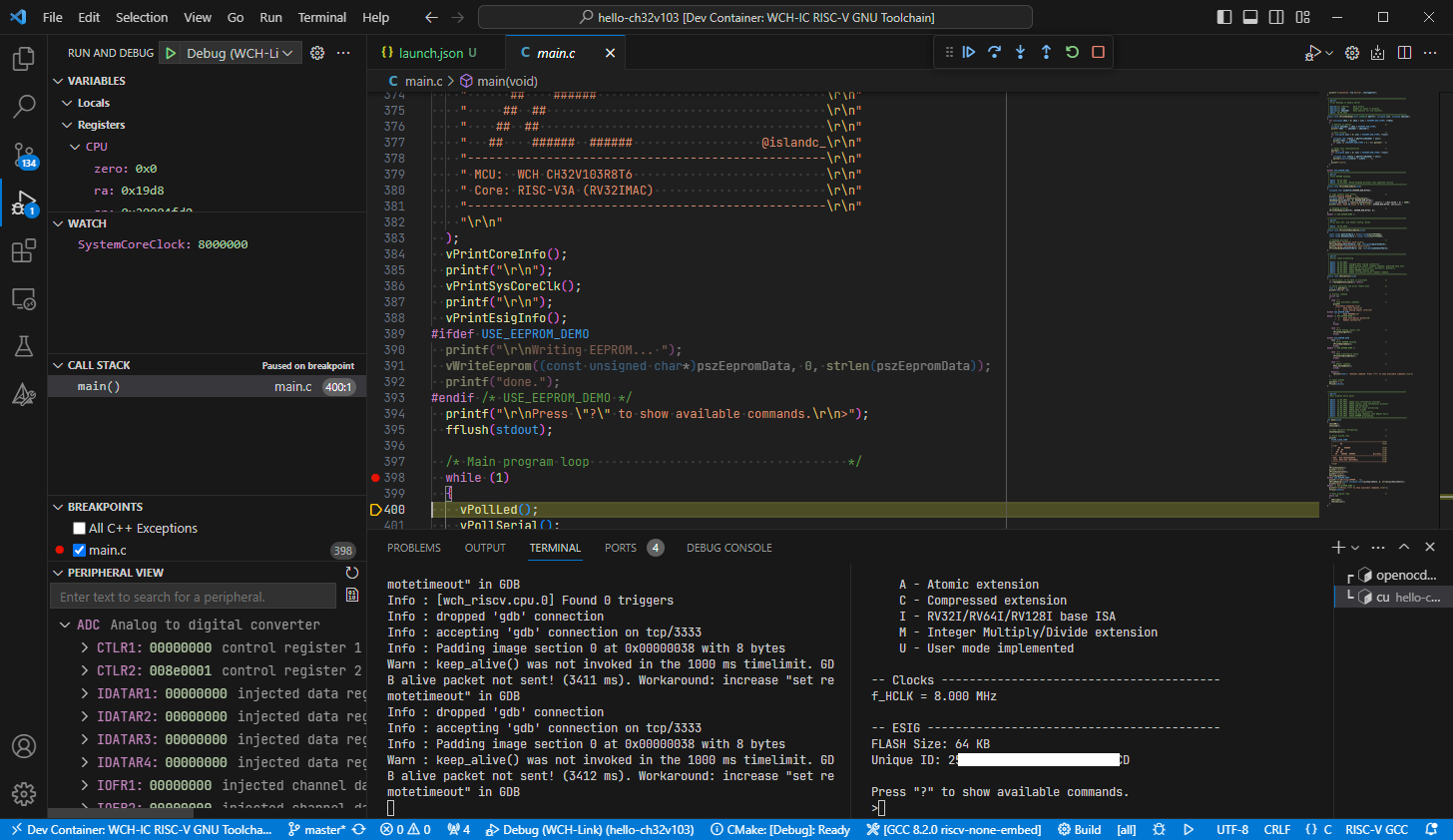Click in peripheral search input field

193,597
